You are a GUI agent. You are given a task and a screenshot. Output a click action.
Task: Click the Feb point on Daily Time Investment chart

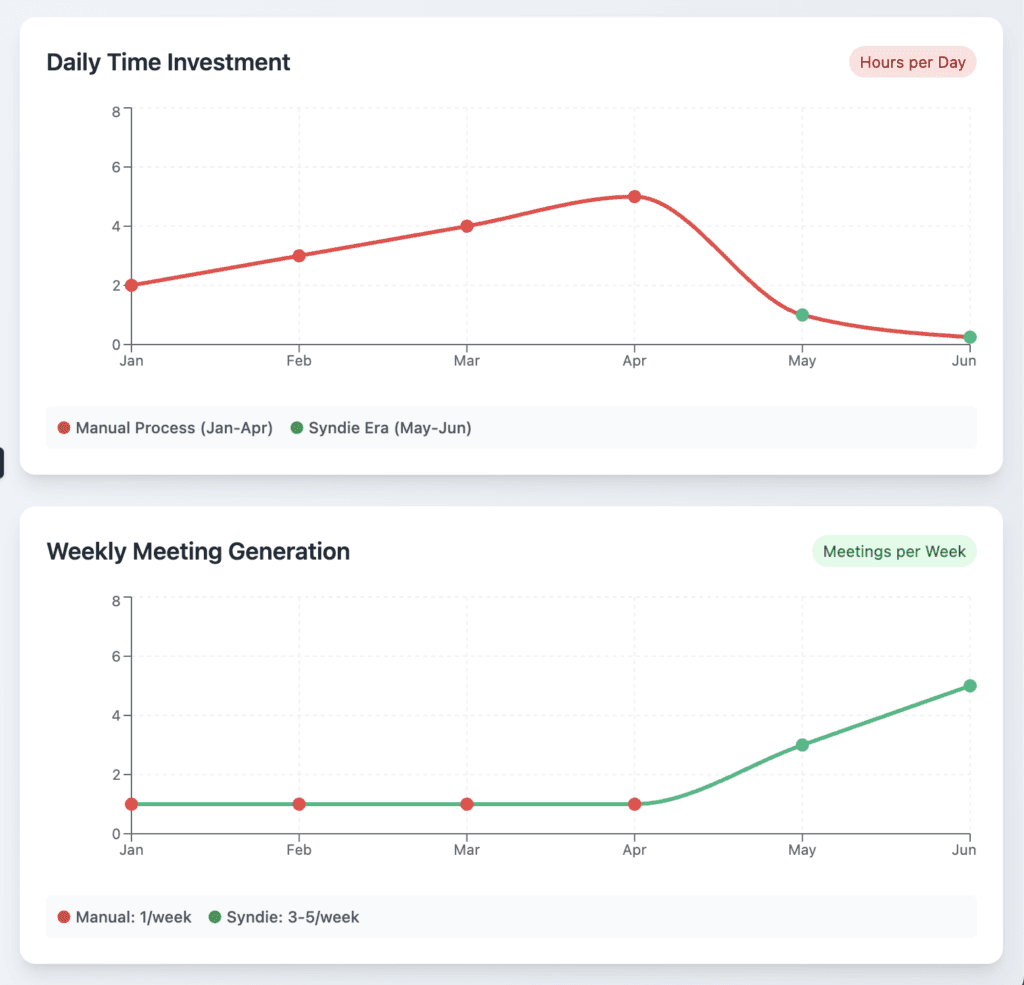click(x=299, y=255)
